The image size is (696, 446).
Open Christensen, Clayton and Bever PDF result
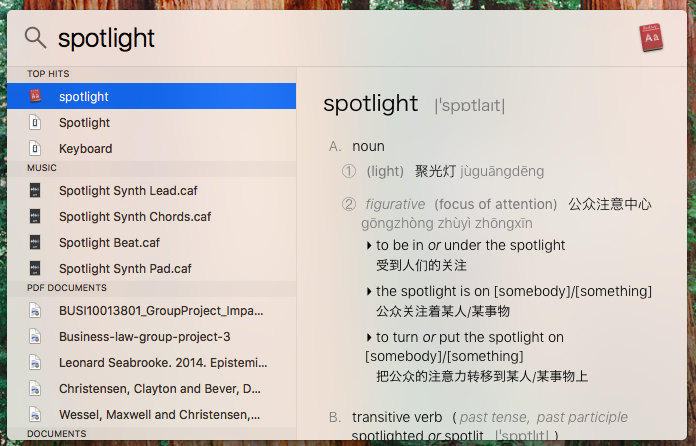coord(151,389)
